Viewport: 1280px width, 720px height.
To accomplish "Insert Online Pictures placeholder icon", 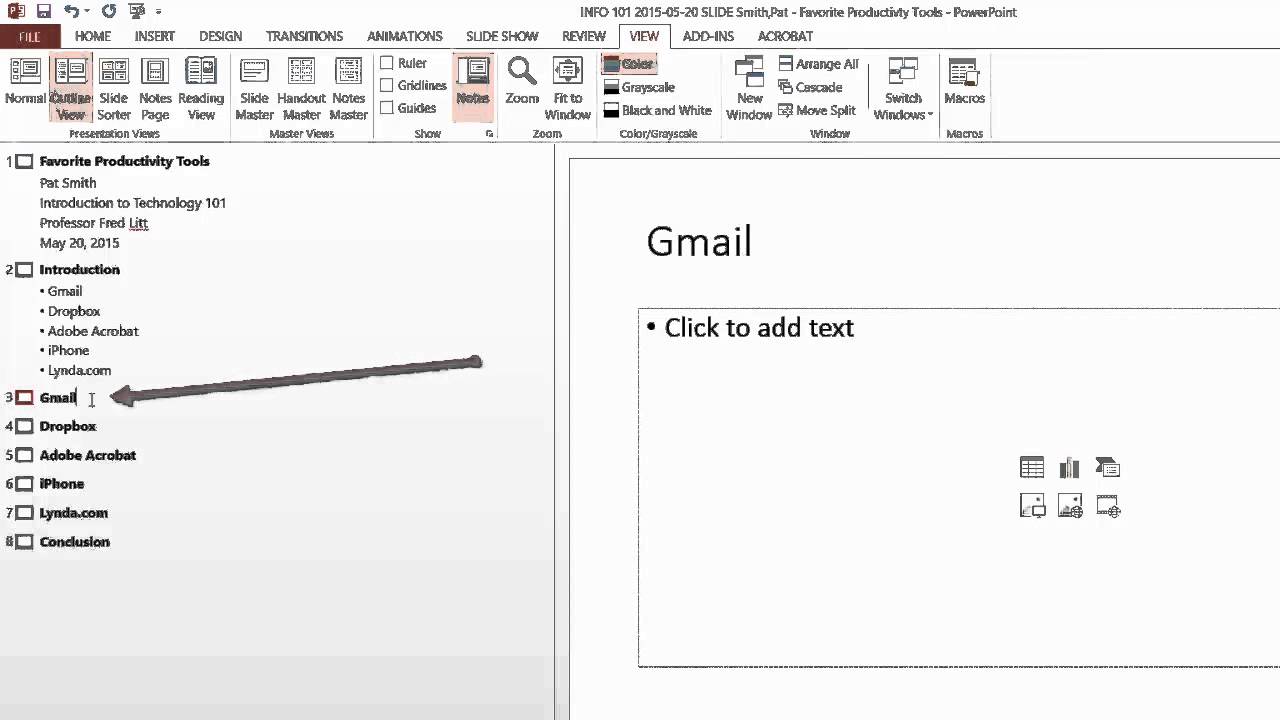I will pos(1070,506).
